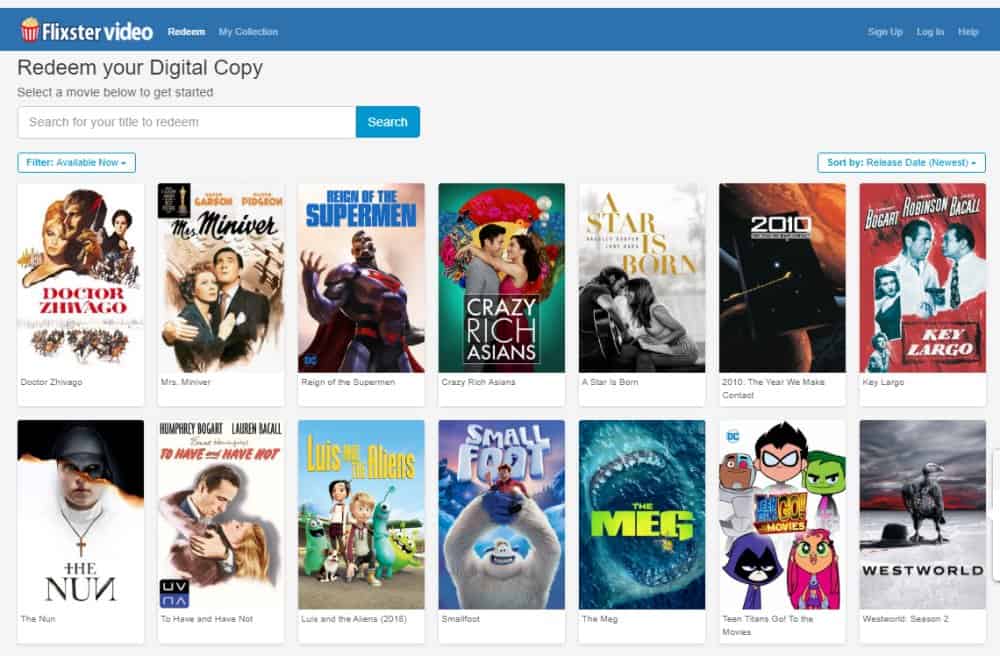Open the Filter: Available Now dropdown
1000x656 pixels.
(76, 162)
